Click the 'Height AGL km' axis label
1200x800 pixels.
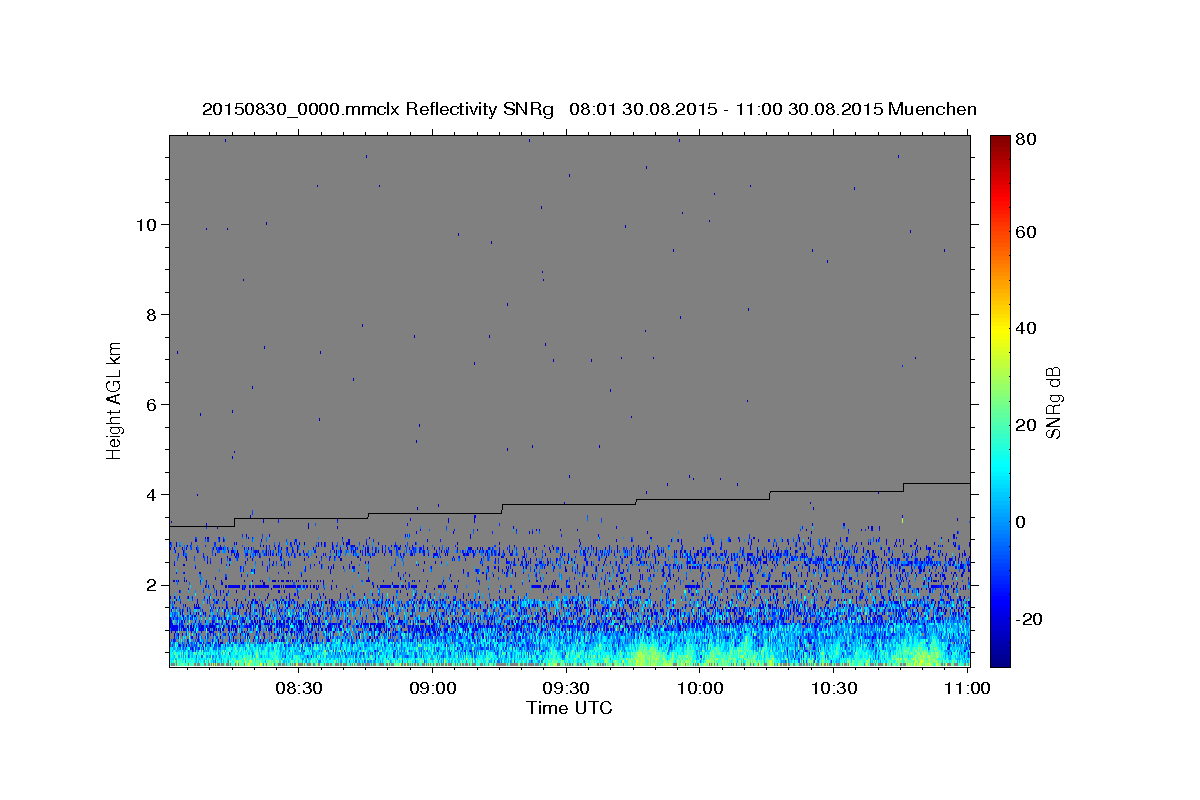coord(115,401)
